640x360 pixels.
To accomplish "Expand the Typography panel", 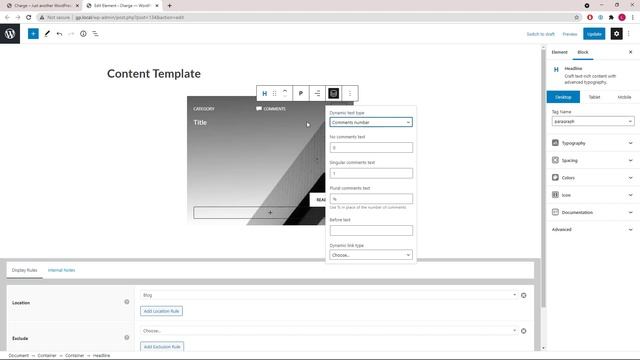I will coord(593,143).
